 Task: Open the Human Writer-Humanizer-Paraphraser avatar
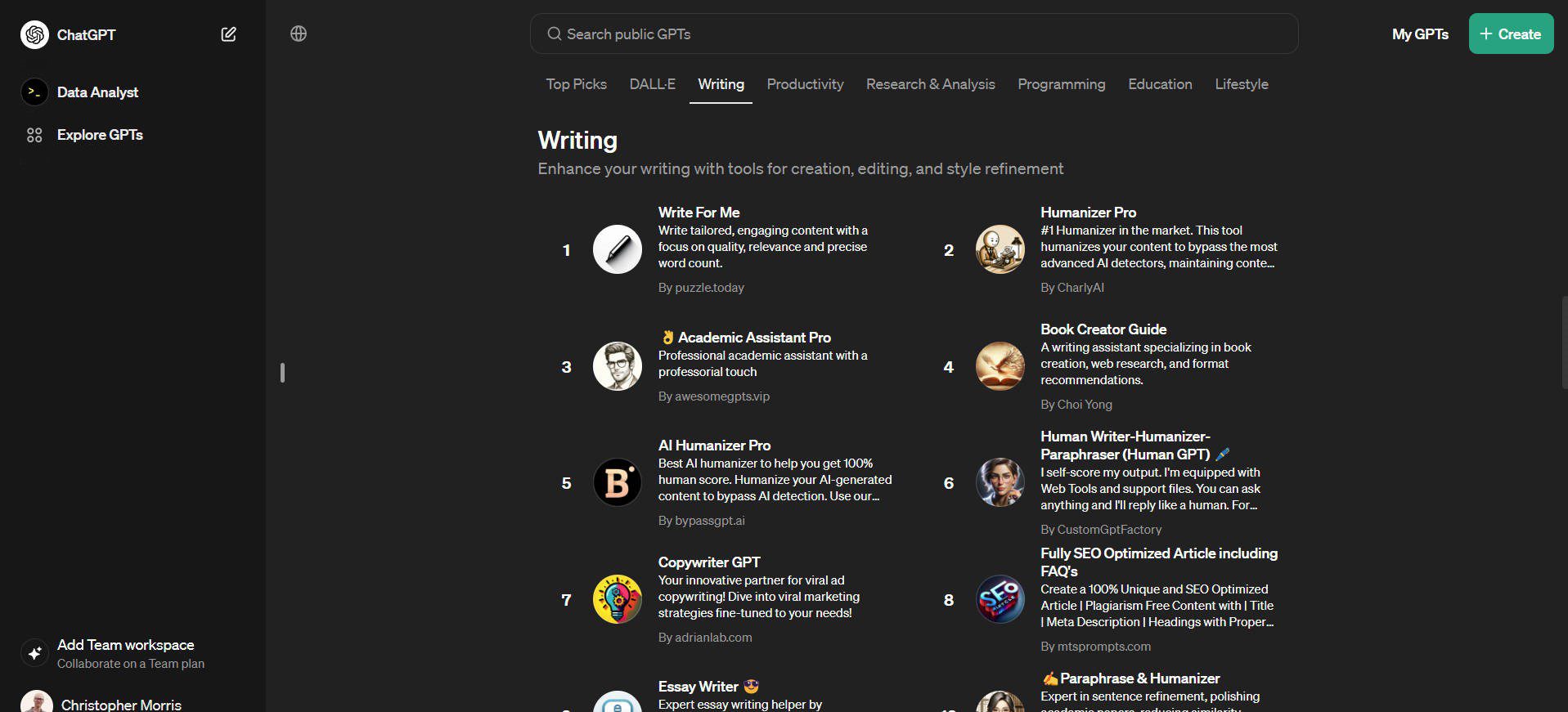pyautogui.click(x=1000, y=482)
